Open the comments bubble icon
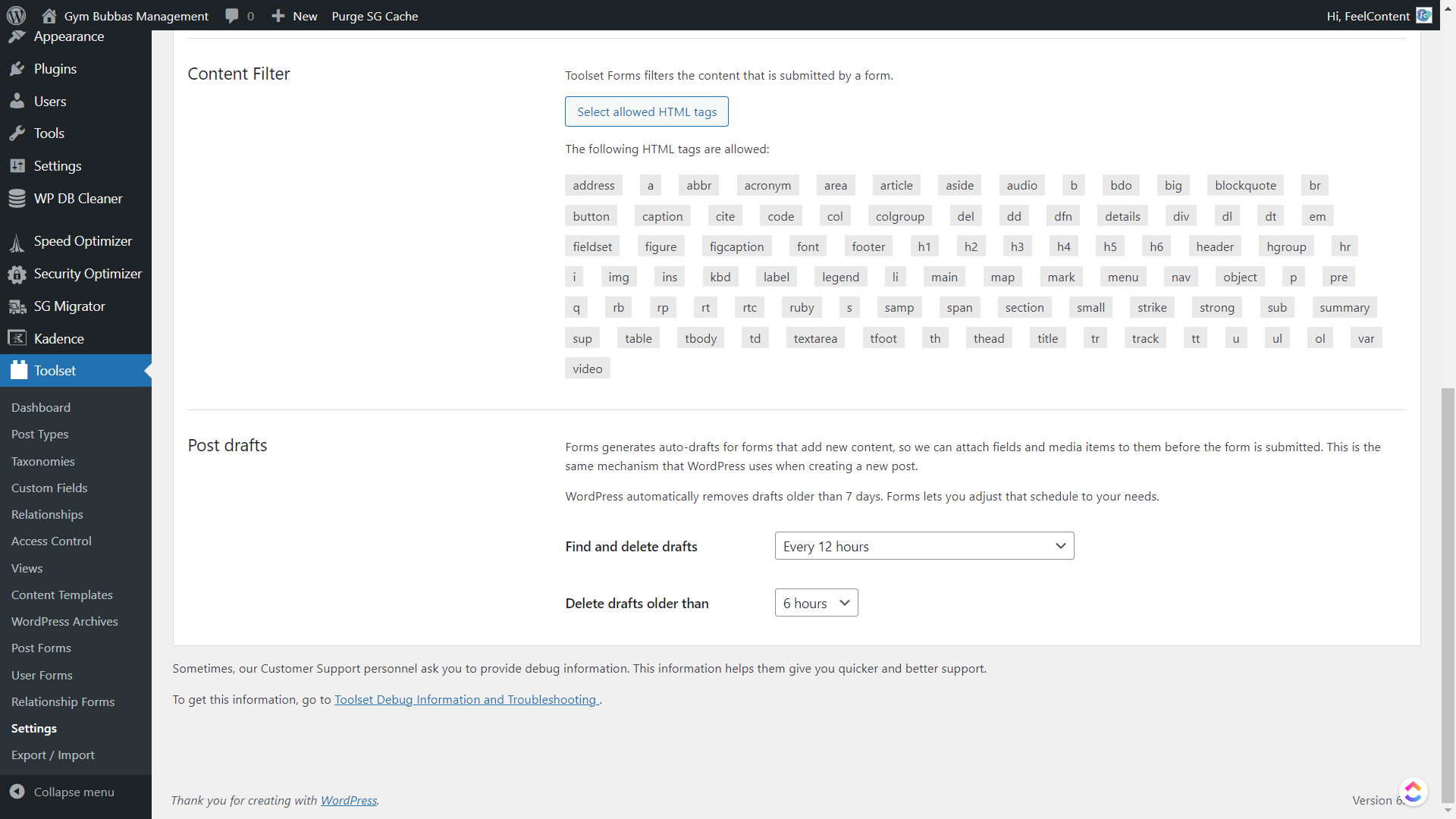 click(232, 16)
